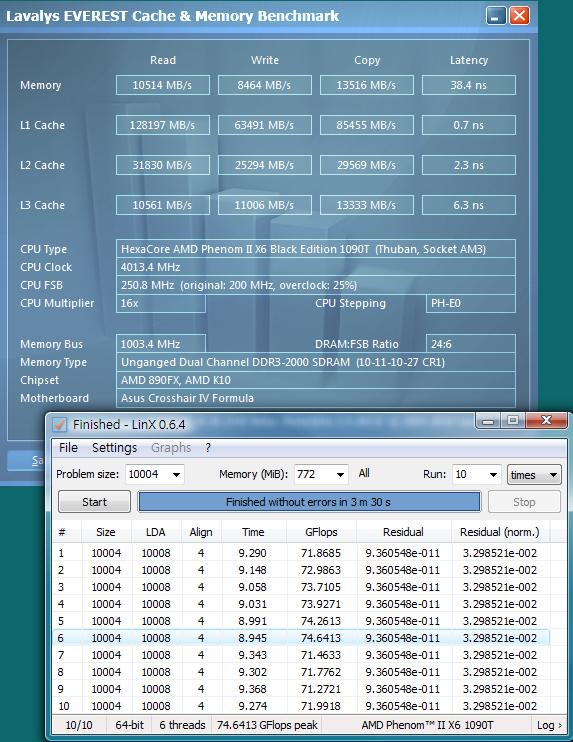Click the Motherboard Asus Crosshair IV Formula field
This screenshot has height=742, width=573.
(x=316, y=398)
